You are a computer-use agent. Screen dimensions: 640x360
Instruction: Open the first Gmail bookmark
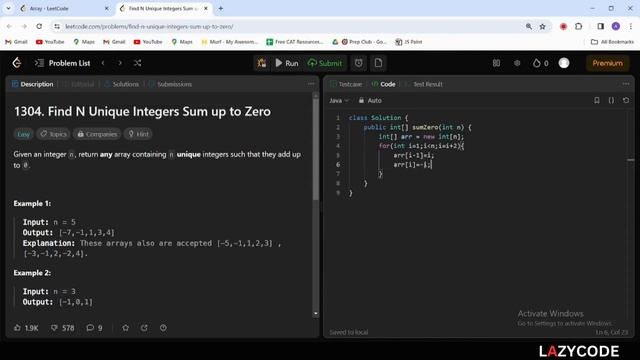[16, 42]
